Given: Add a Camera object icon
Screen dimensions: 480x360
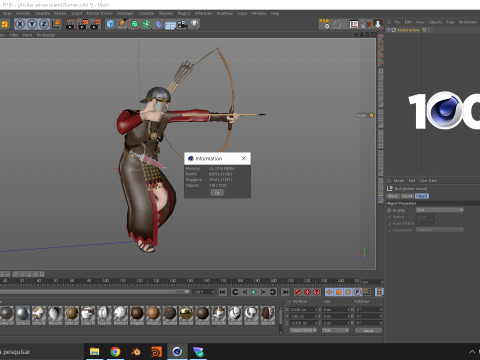Looking at the screenshot, I should click(182, 24).
